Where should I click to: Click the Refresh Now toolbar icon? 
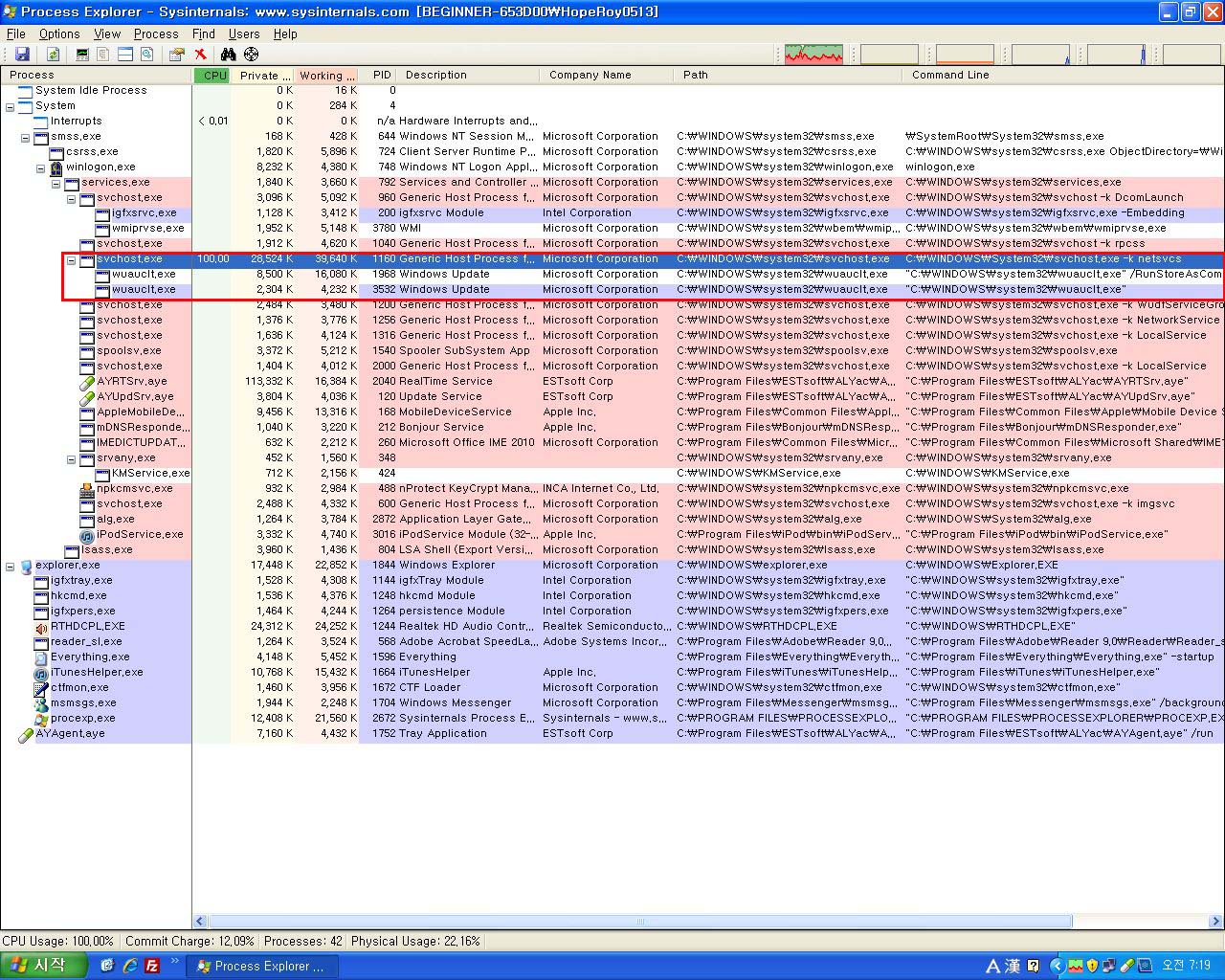click(x=54, y=55)
